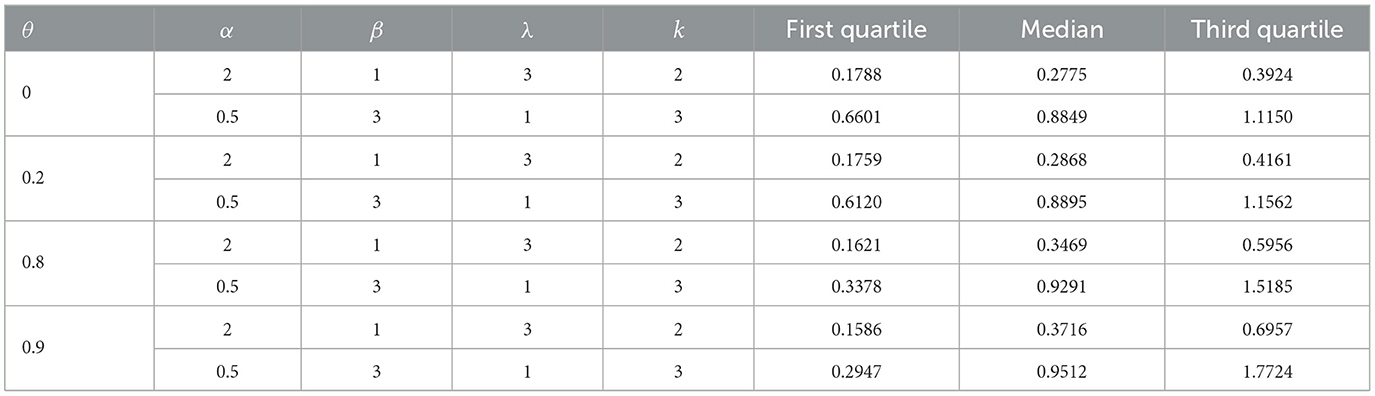Select the Third quartile column header
The width and height of the screenshot is (1375, 396).
(1267, 31)
